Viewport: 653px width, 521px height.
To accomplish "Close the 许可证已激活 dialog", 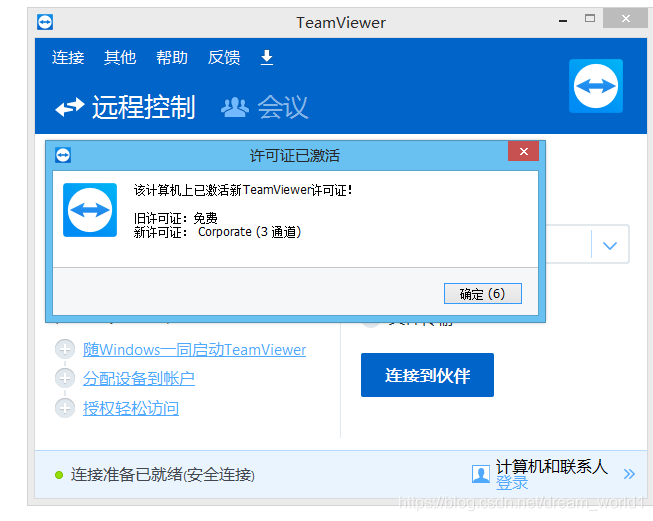I will pos(523,151).
